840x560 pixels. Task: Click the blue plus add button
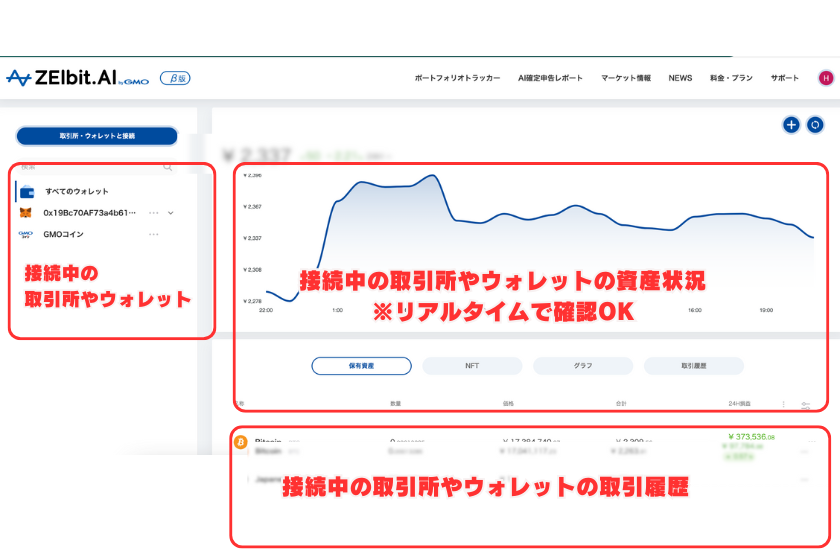[x=791, y=125]
